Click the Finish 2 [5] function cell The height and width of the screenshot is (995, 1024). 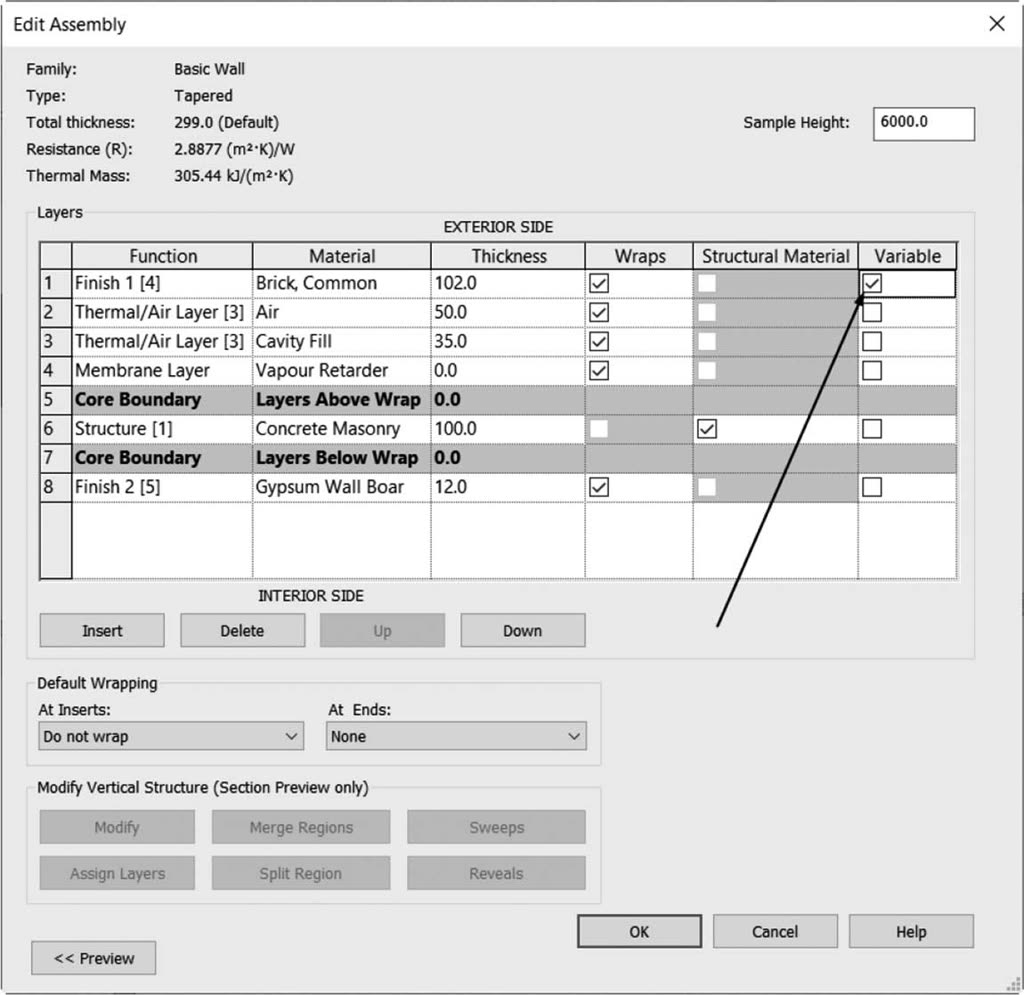pyautogui.click(x=162, y=487)
